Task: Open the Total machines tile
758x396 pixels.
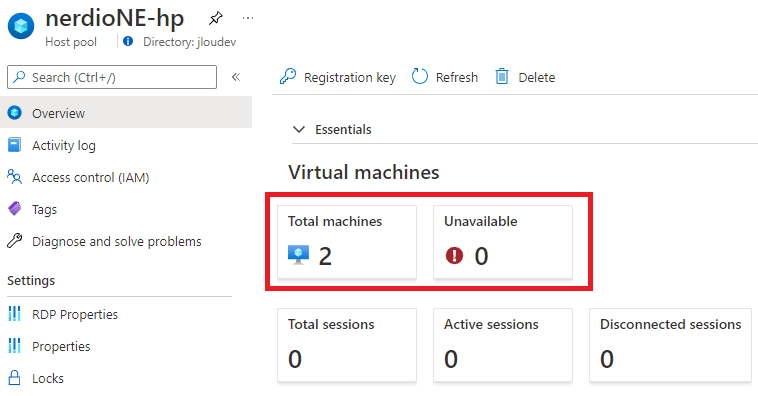Action: pos(347,242)
